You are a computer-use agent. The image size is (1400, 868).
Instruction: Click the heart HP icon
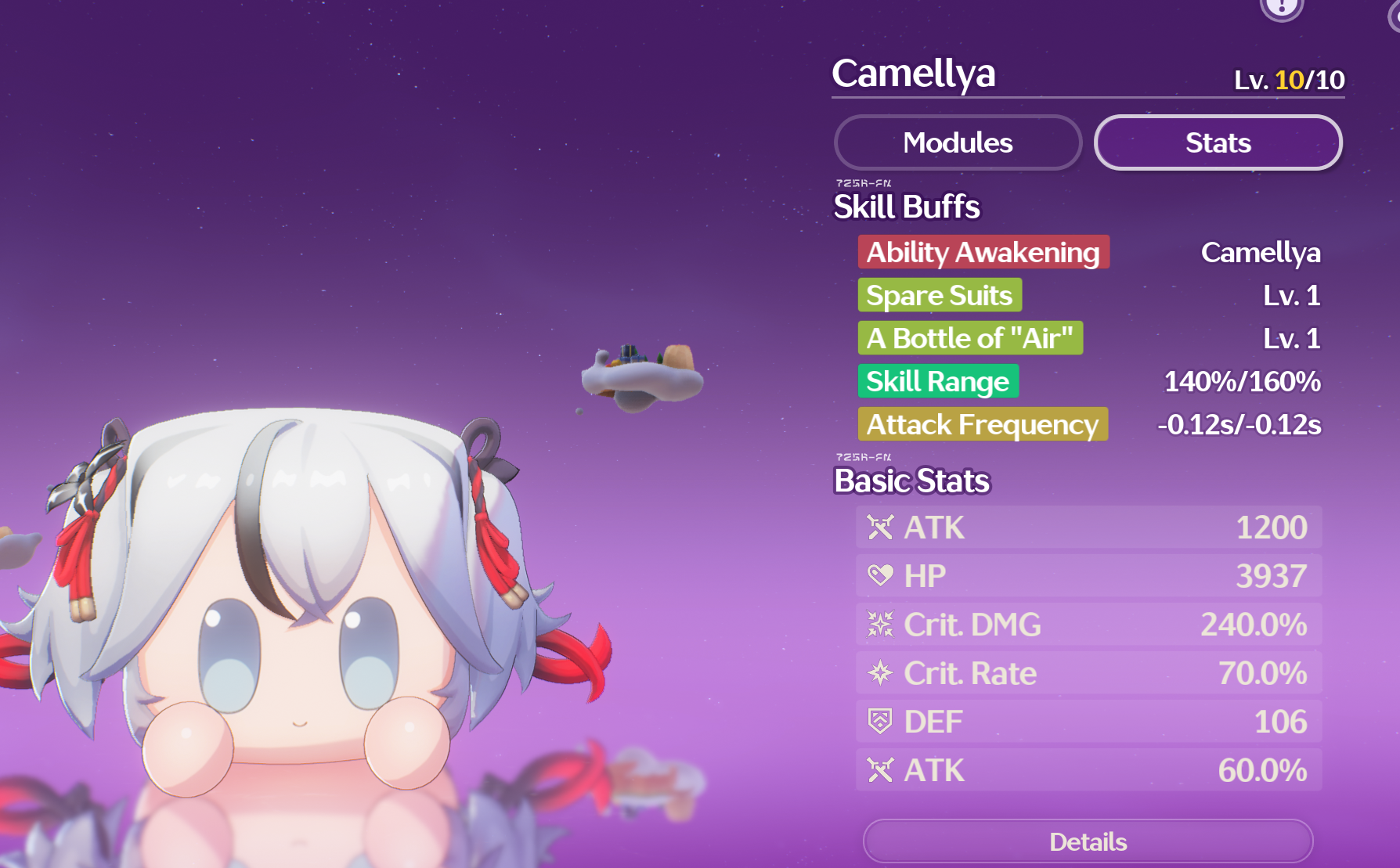pos(880,576)
